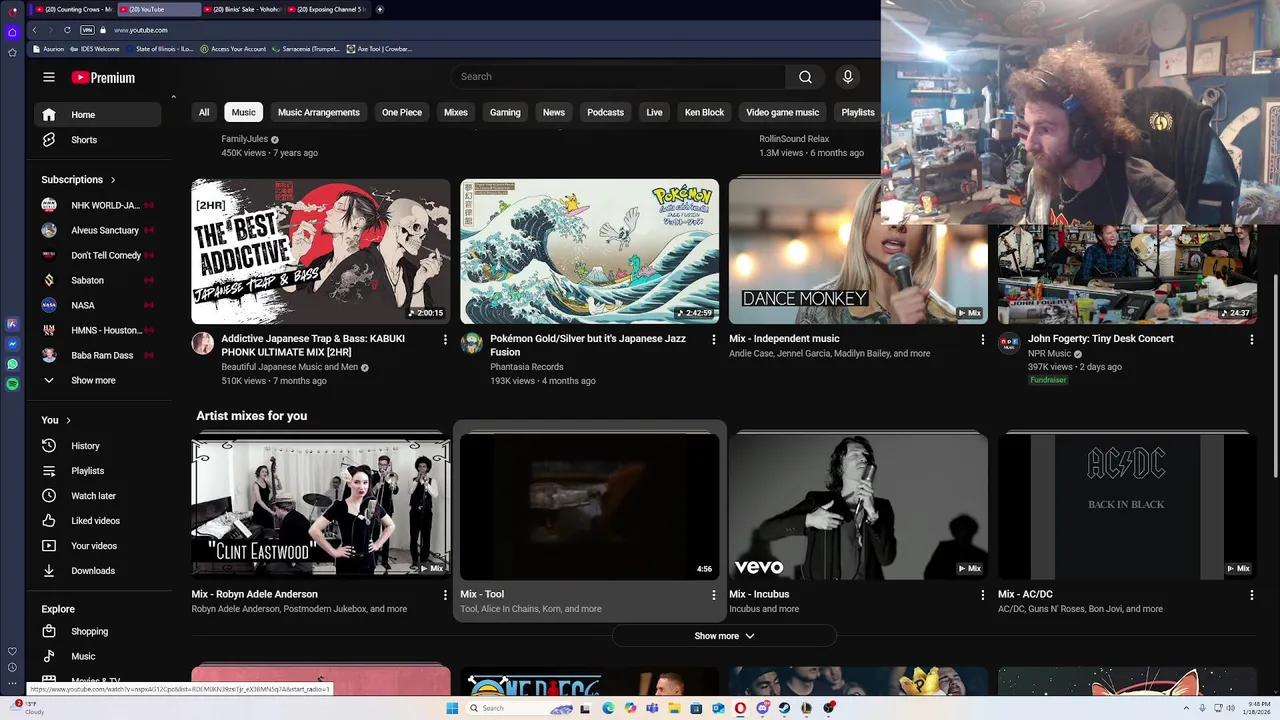Expand Show more subscriptions
This screenshot has width=1280, height=720.
point(97,380)
